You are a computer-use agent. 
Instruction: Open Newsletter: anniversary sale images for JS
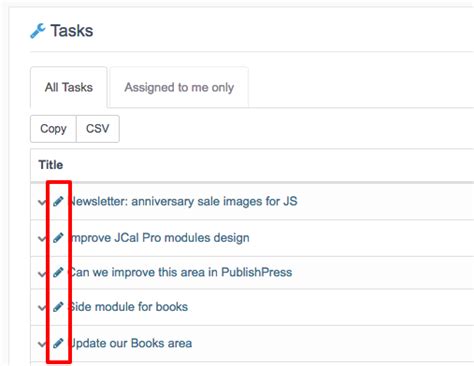(183, 201)
